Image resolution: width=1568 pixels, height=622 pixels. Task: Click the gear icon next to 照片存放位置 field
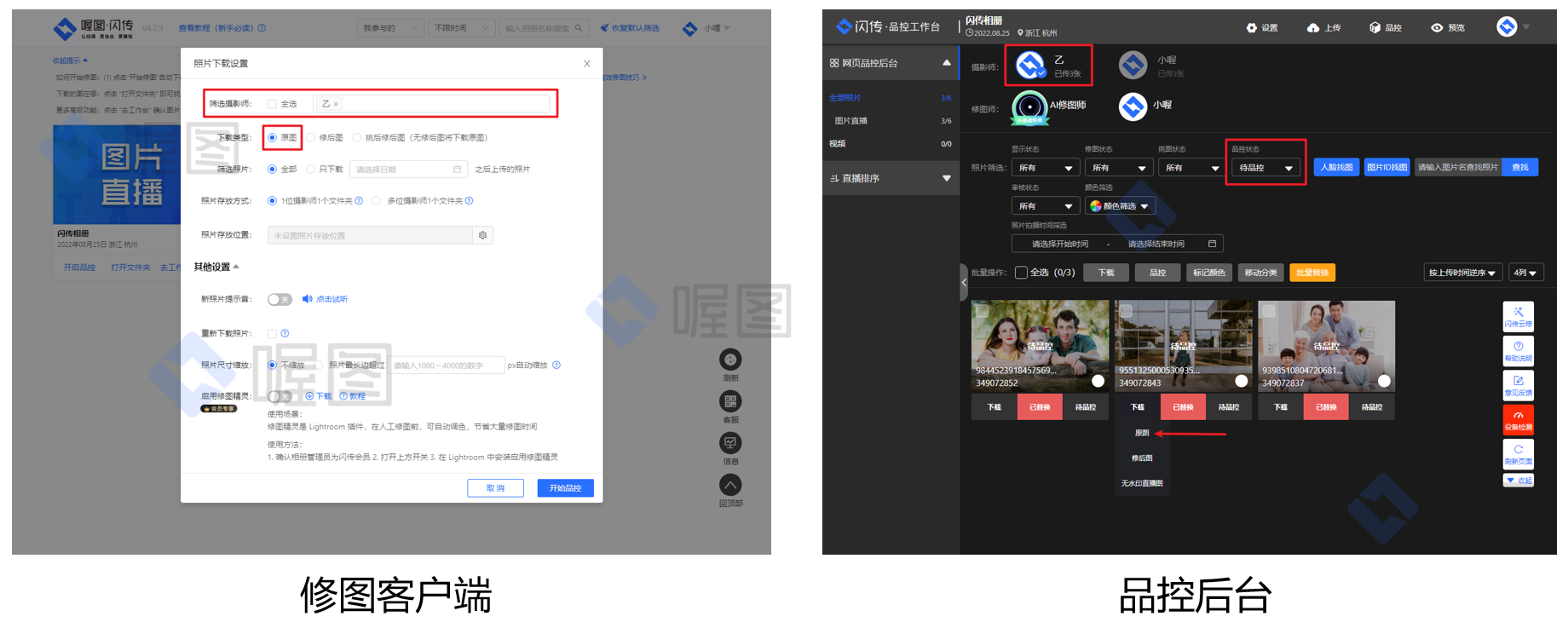tap(482, 235)
